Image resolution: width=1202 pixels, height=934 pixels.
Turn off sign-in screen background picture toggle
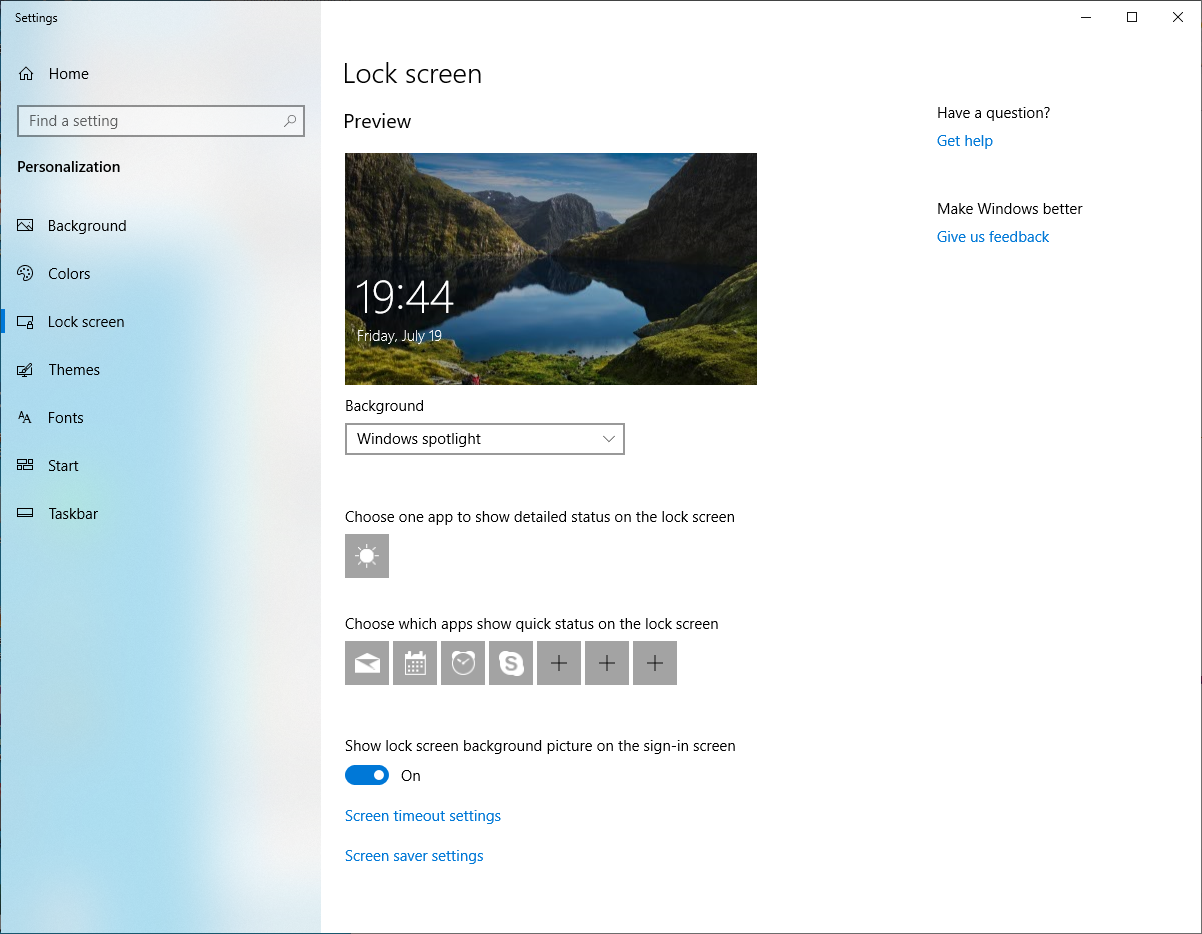(x=367, y=775)
